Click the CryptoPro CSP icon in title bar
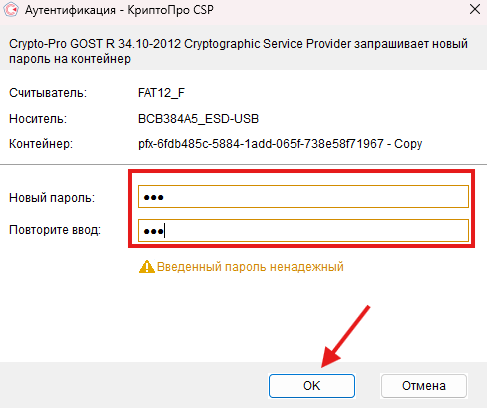The height and width of the screenshot is (408, 487). (10, 9)
